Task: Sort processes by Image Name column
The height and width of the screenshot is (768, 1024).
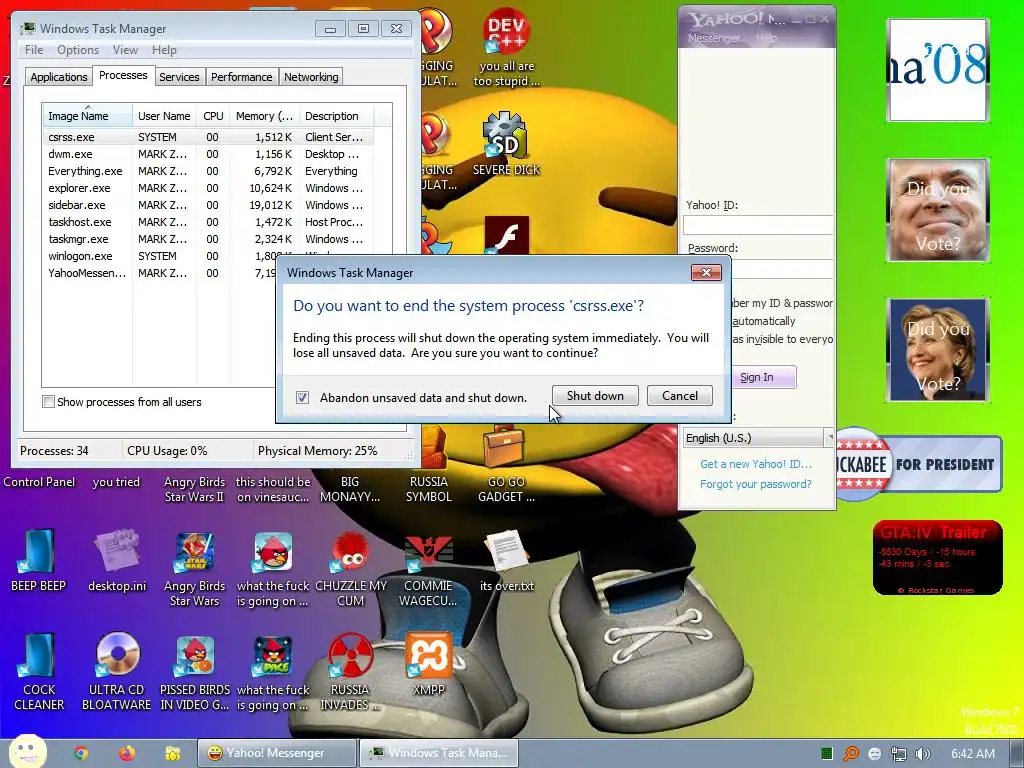Action: (x=88, y=116)
